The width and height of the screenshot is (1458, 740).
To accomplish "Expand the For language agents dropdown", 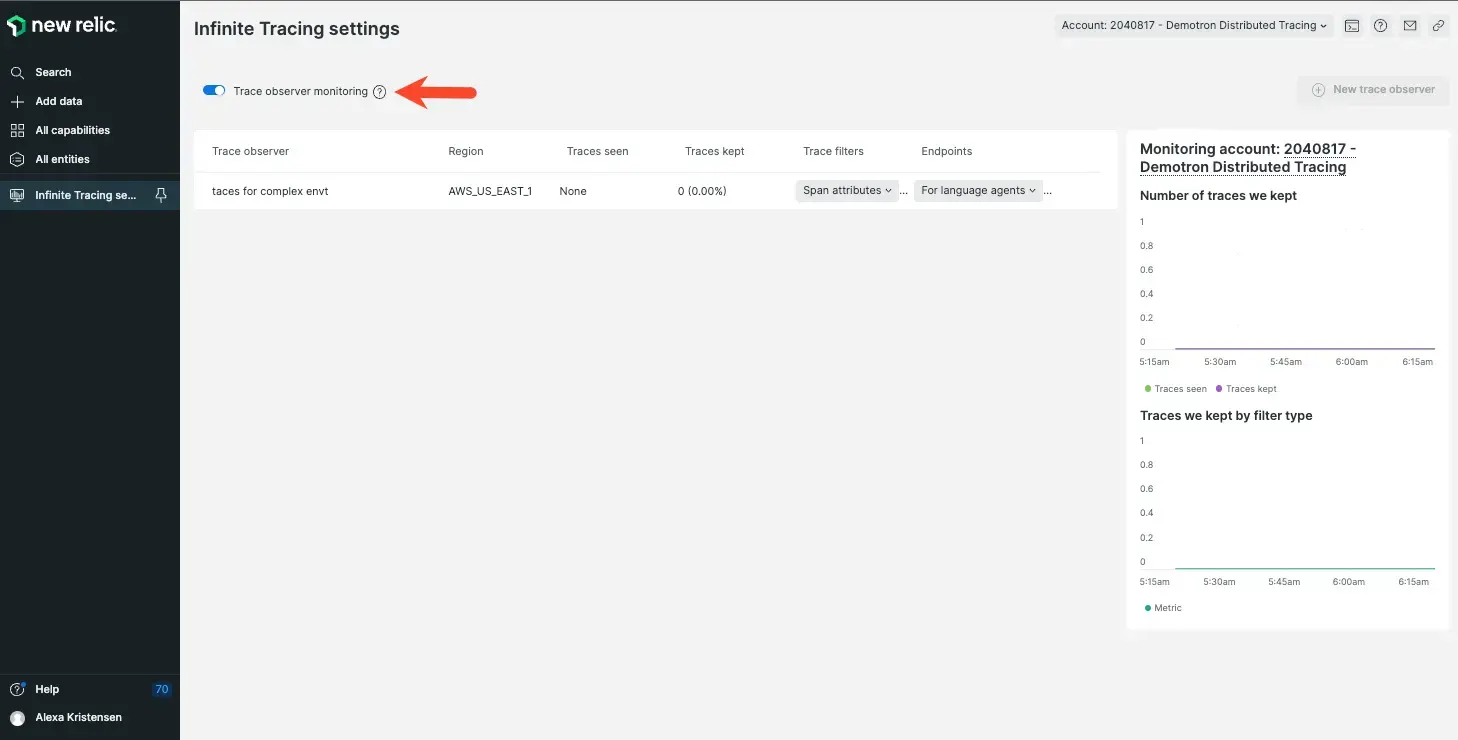I will click(x=978, y=191).
